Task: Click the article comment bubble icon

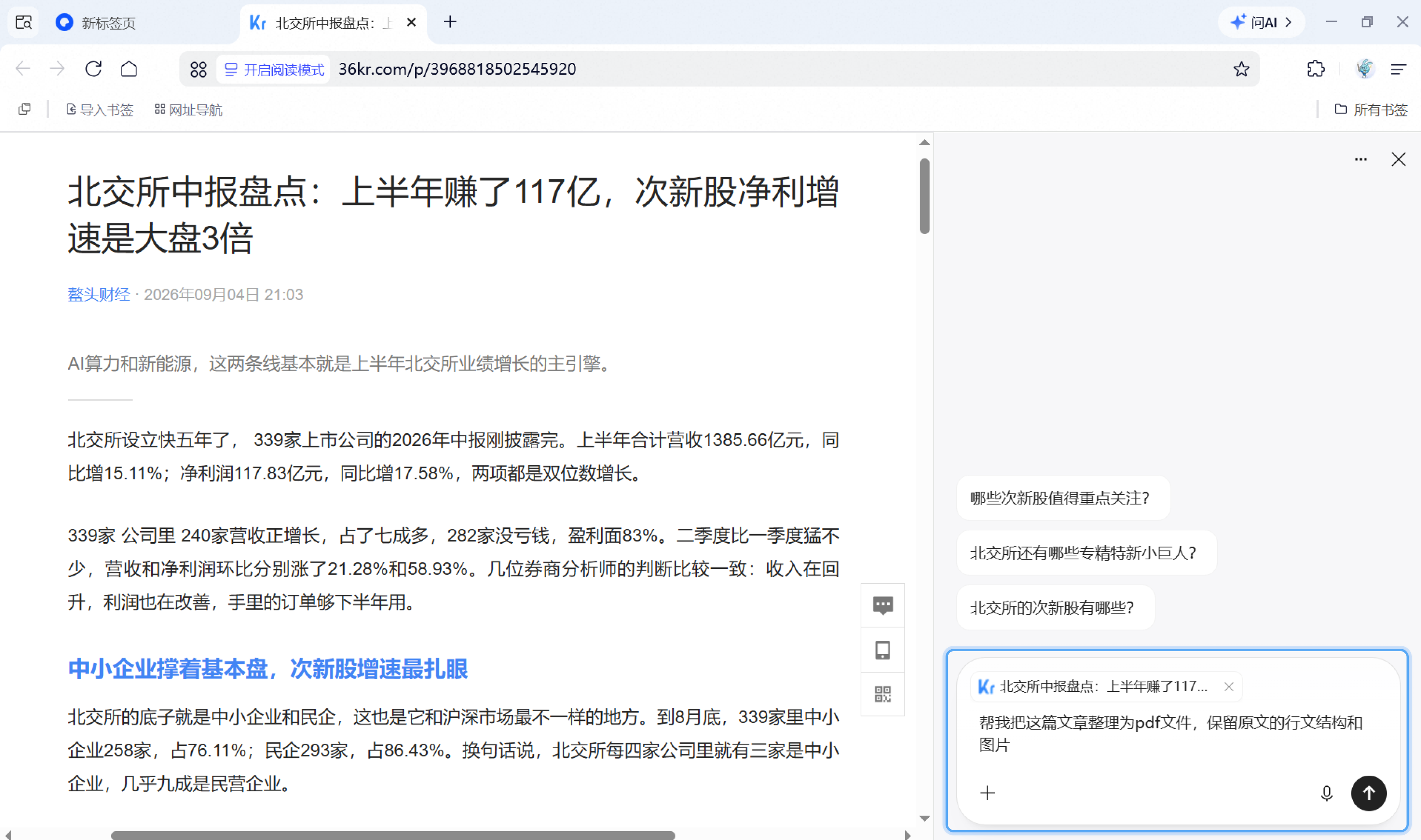Action: pyautogui.click(x=883, y=605)
